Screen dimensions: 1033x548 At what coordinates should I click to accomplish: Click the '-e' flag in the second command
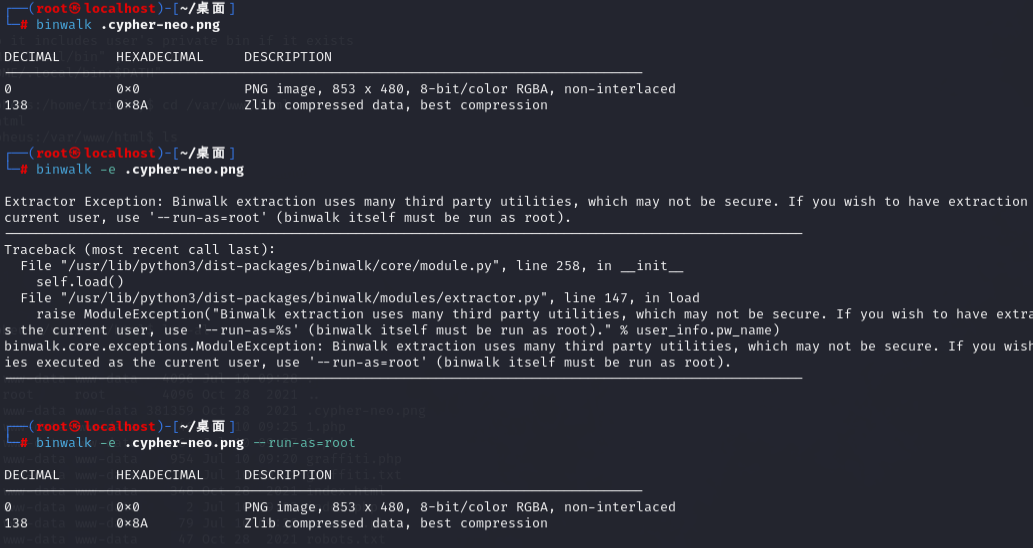coord(107,169)
